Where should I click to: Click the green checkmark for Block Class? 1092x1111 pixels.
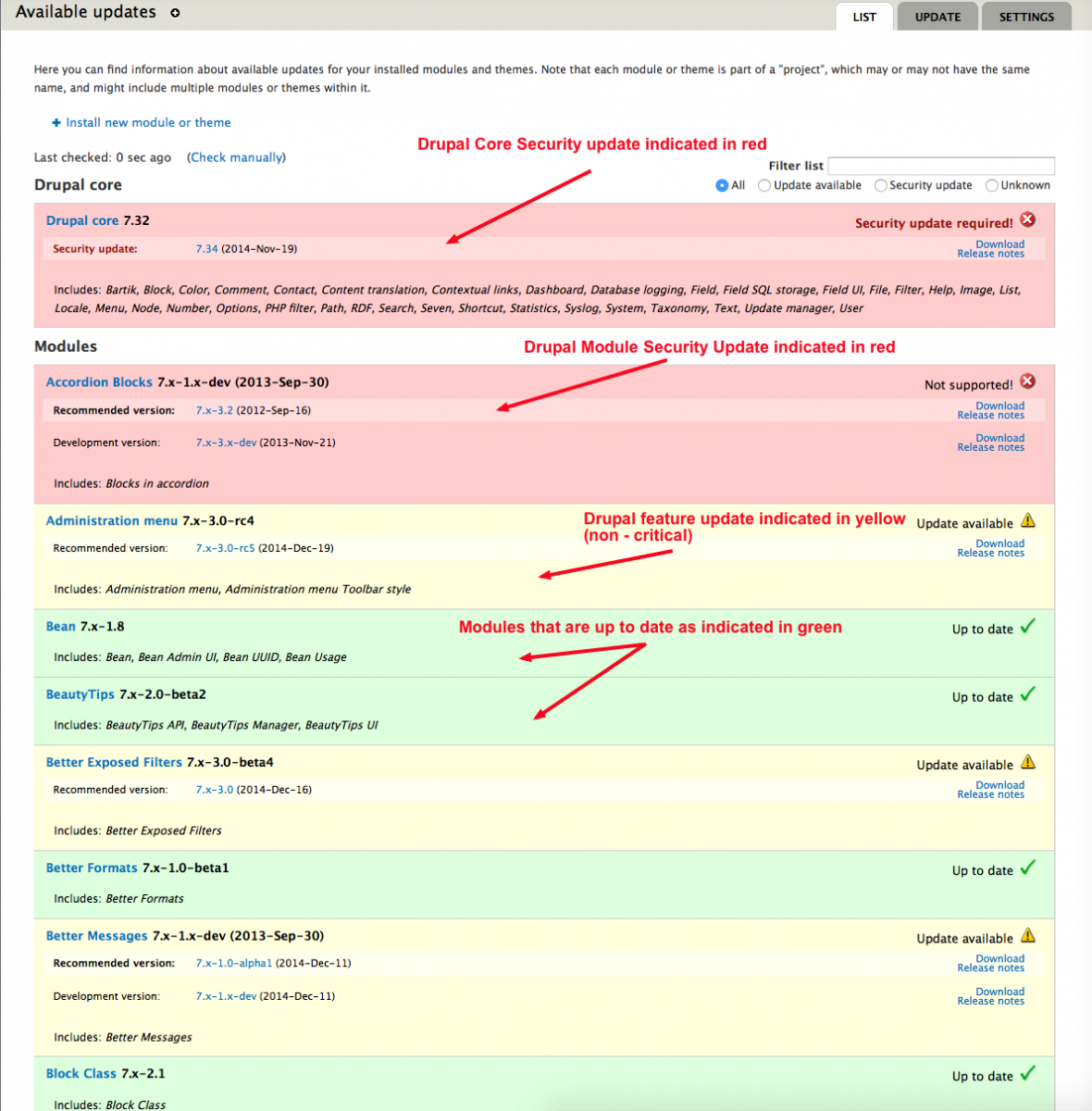[x=1028, y=1073]
